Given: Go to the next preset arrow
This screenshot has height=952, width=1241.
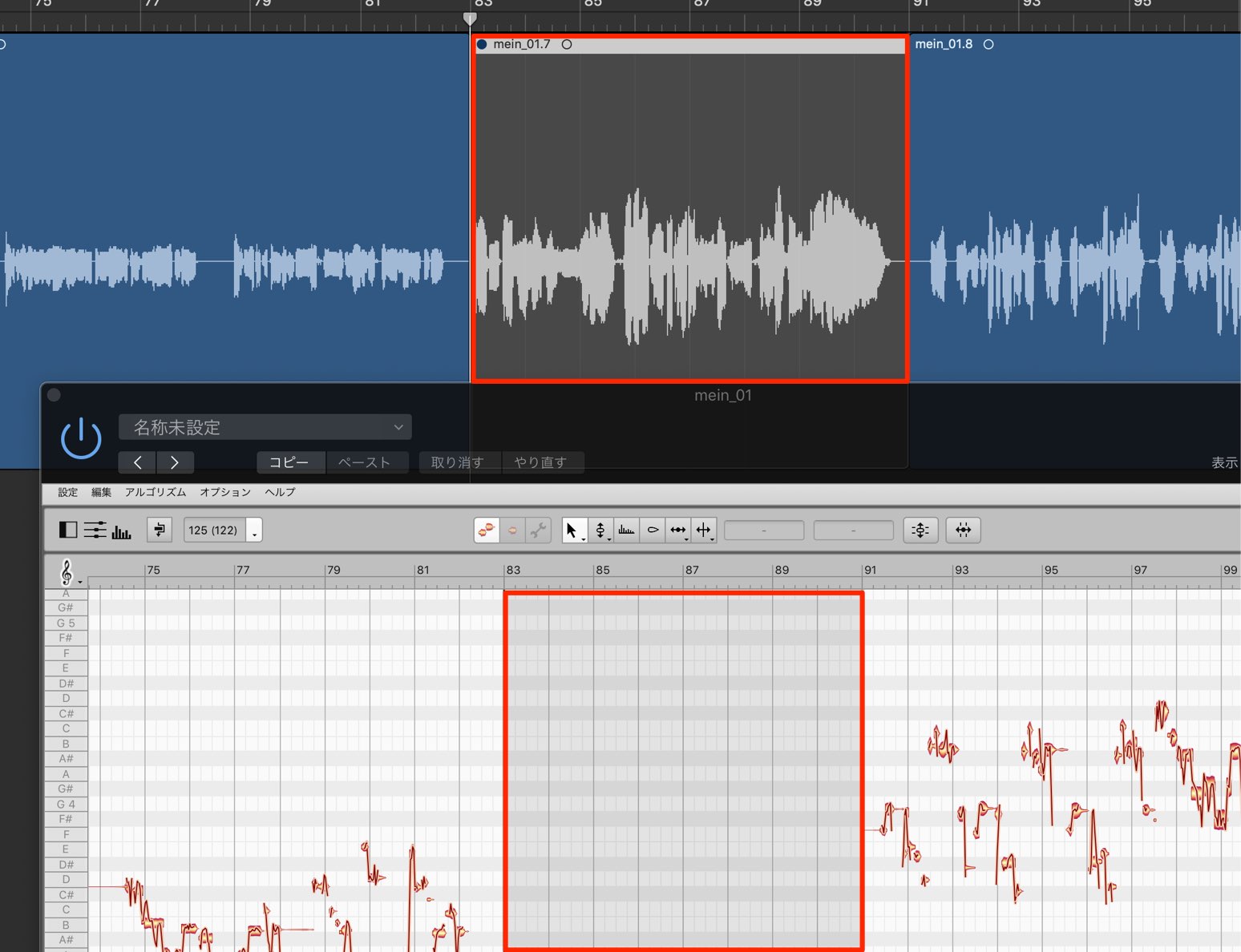Looking at the screenshot, I should pos(175,462).
